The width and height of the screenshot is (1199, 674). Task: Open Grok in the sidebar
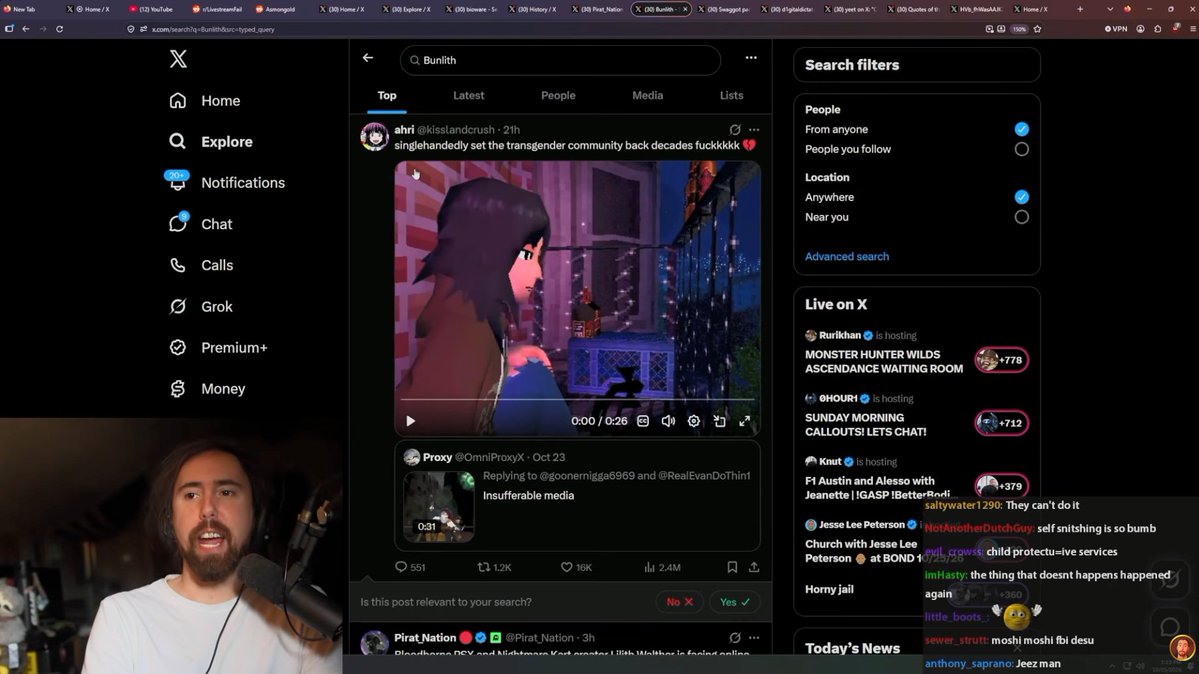pyautogui.click(x=200, y=307)
